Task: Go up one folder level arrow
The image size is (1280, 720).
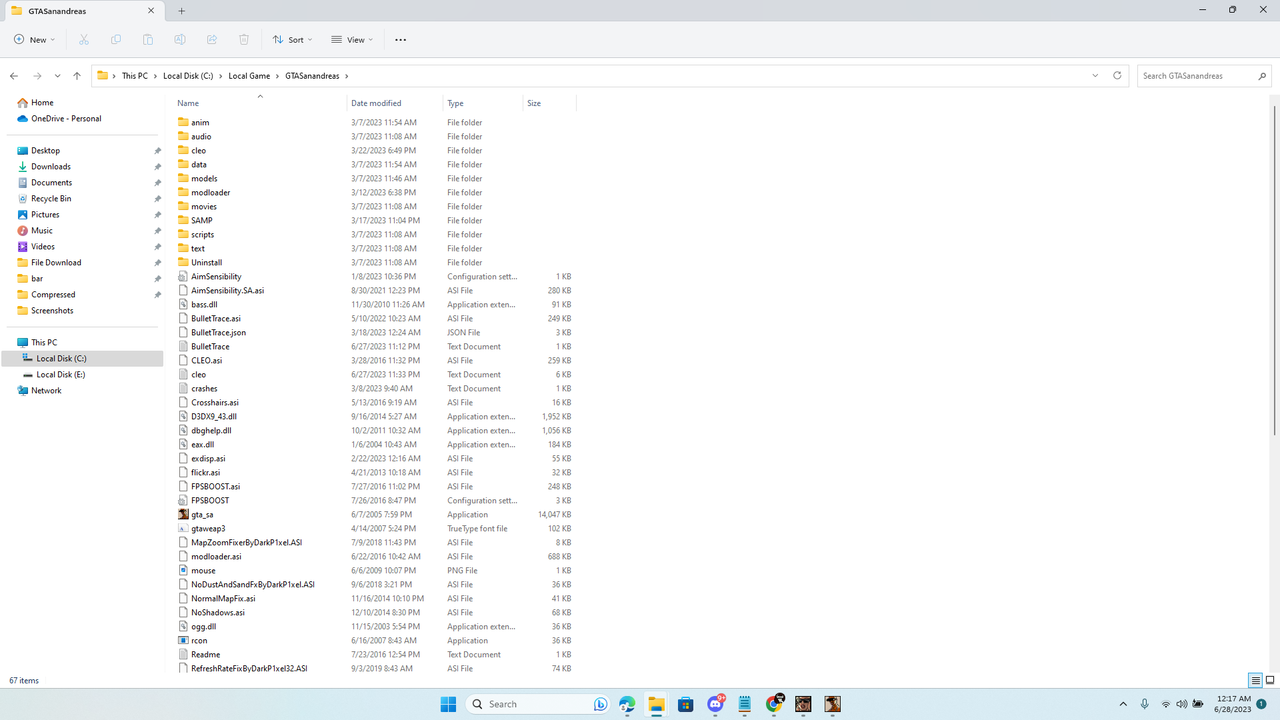Action: 77,76
